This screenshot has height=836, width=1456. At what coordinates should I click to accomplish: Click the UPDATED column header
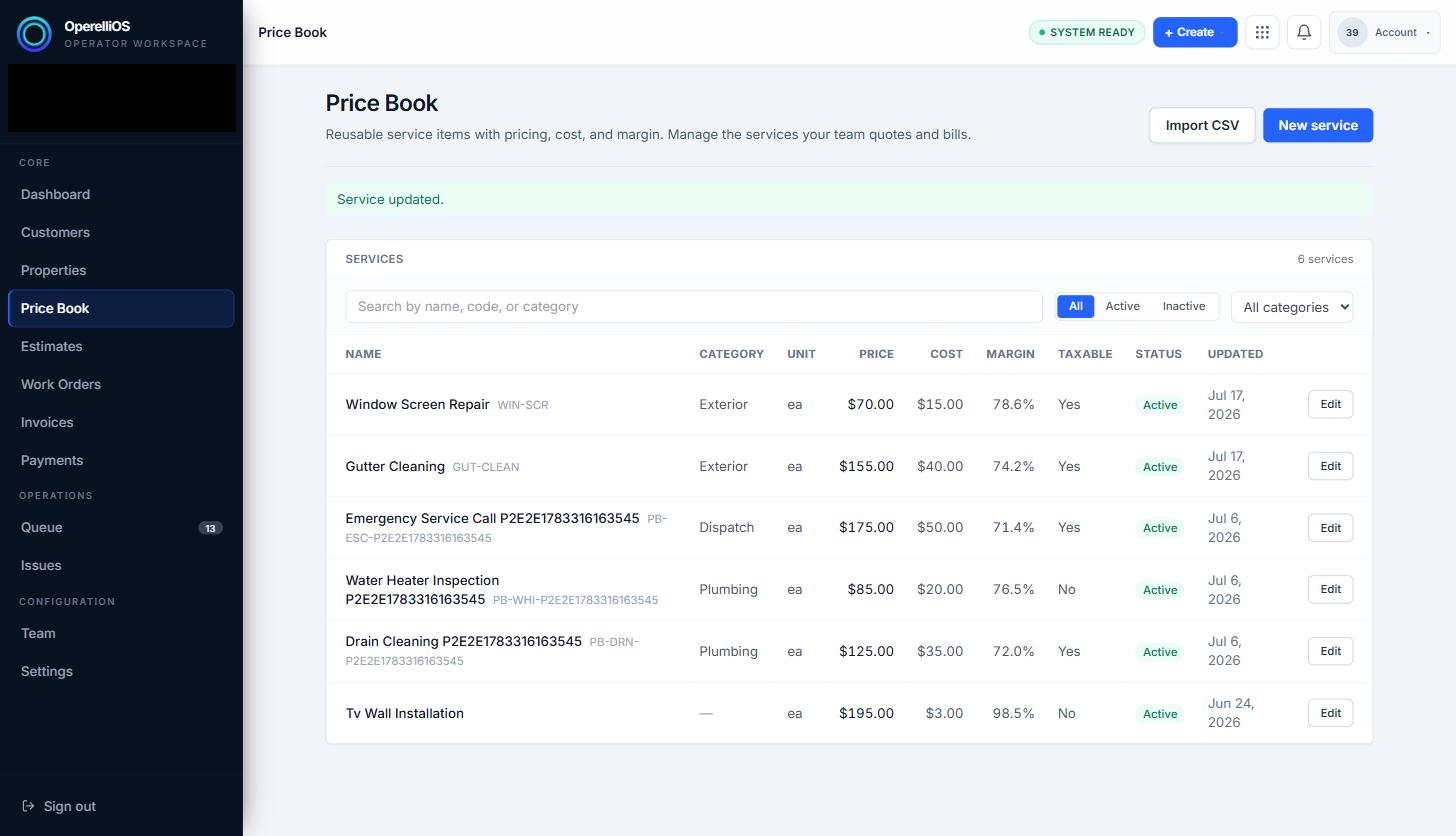1235,354
